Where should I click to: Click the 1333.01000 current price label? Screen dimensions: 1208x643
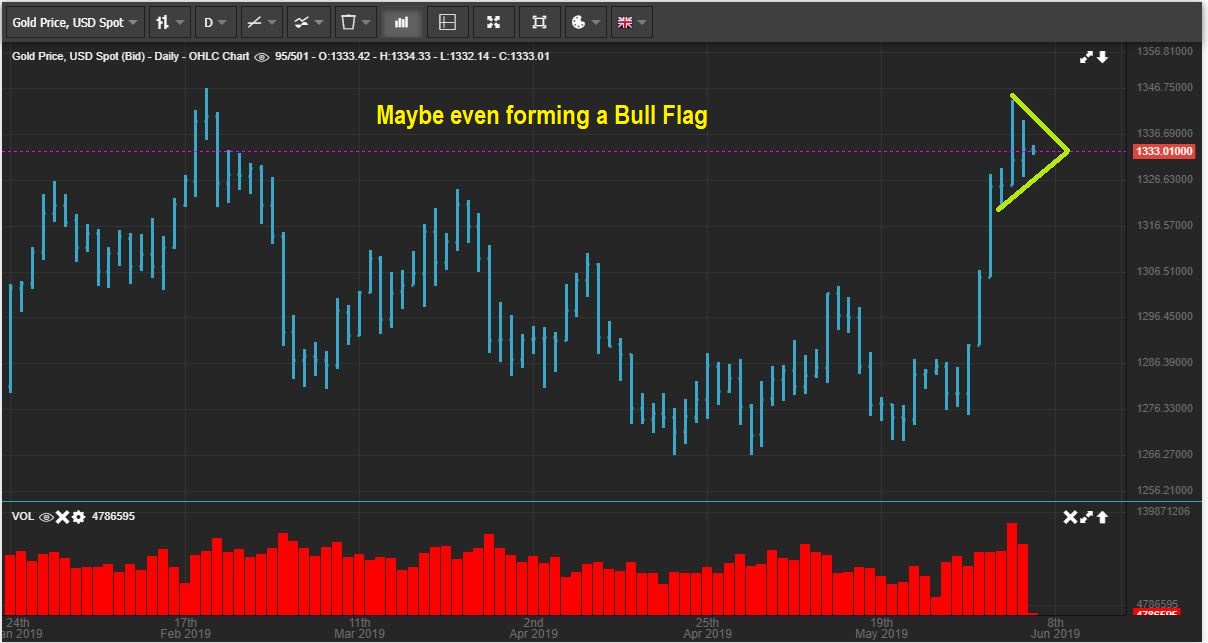coord(1164,151)
